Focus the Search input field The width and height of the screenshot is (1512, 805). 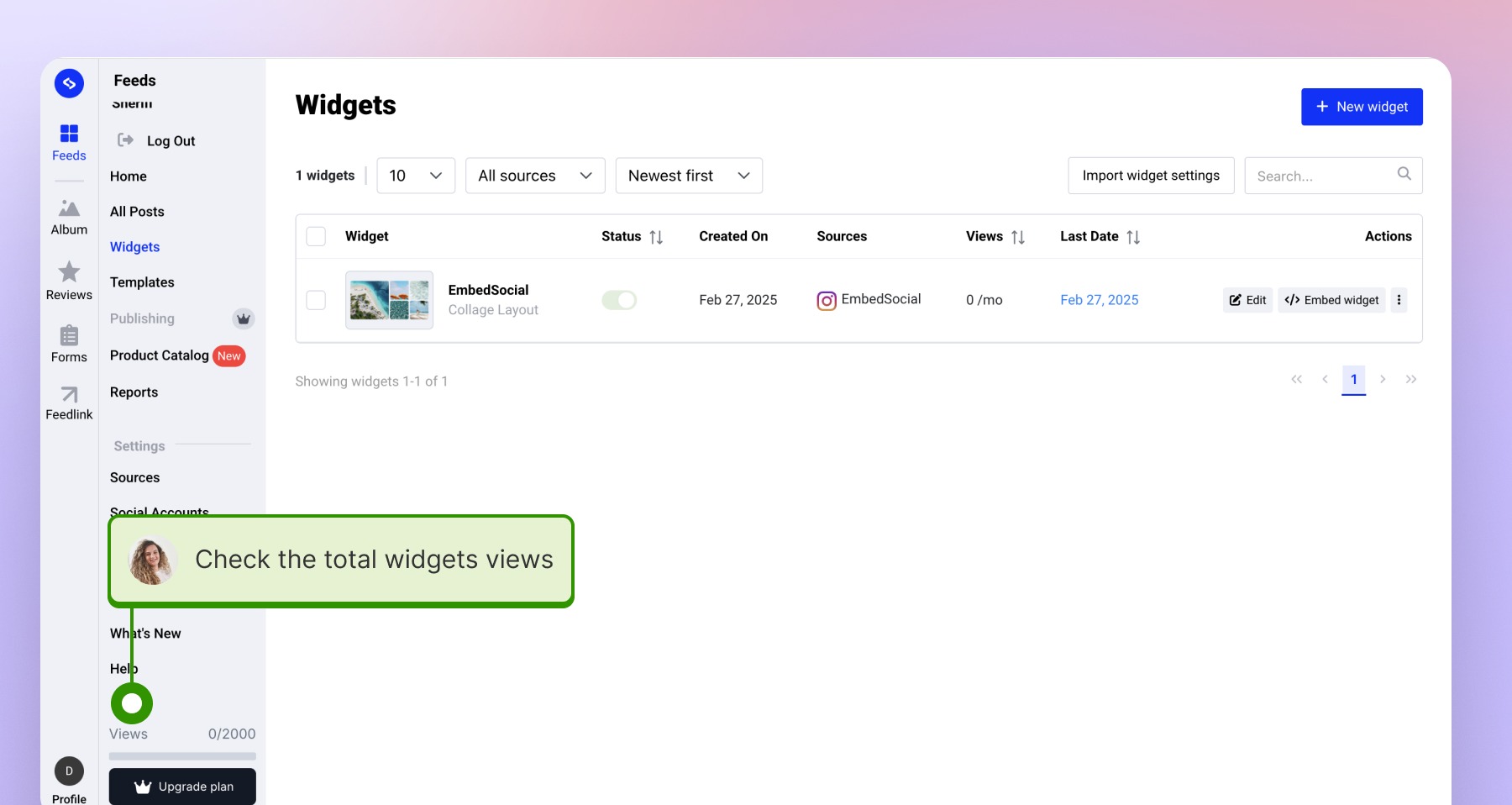click(1333, 176)
